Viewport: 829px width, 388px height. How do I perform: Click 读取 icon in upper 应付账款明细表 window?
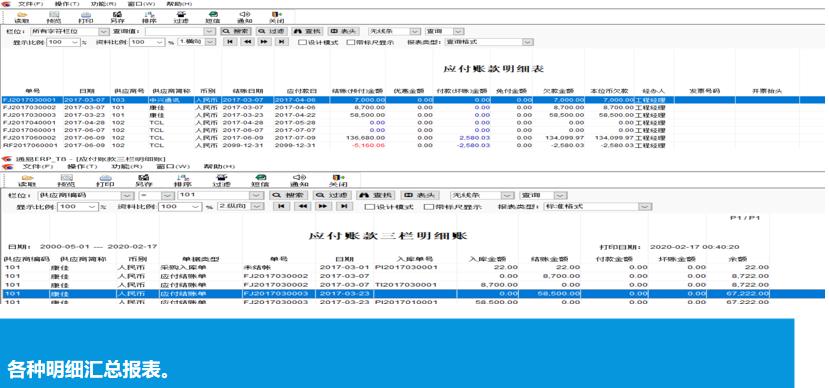(x=22, y=17)
